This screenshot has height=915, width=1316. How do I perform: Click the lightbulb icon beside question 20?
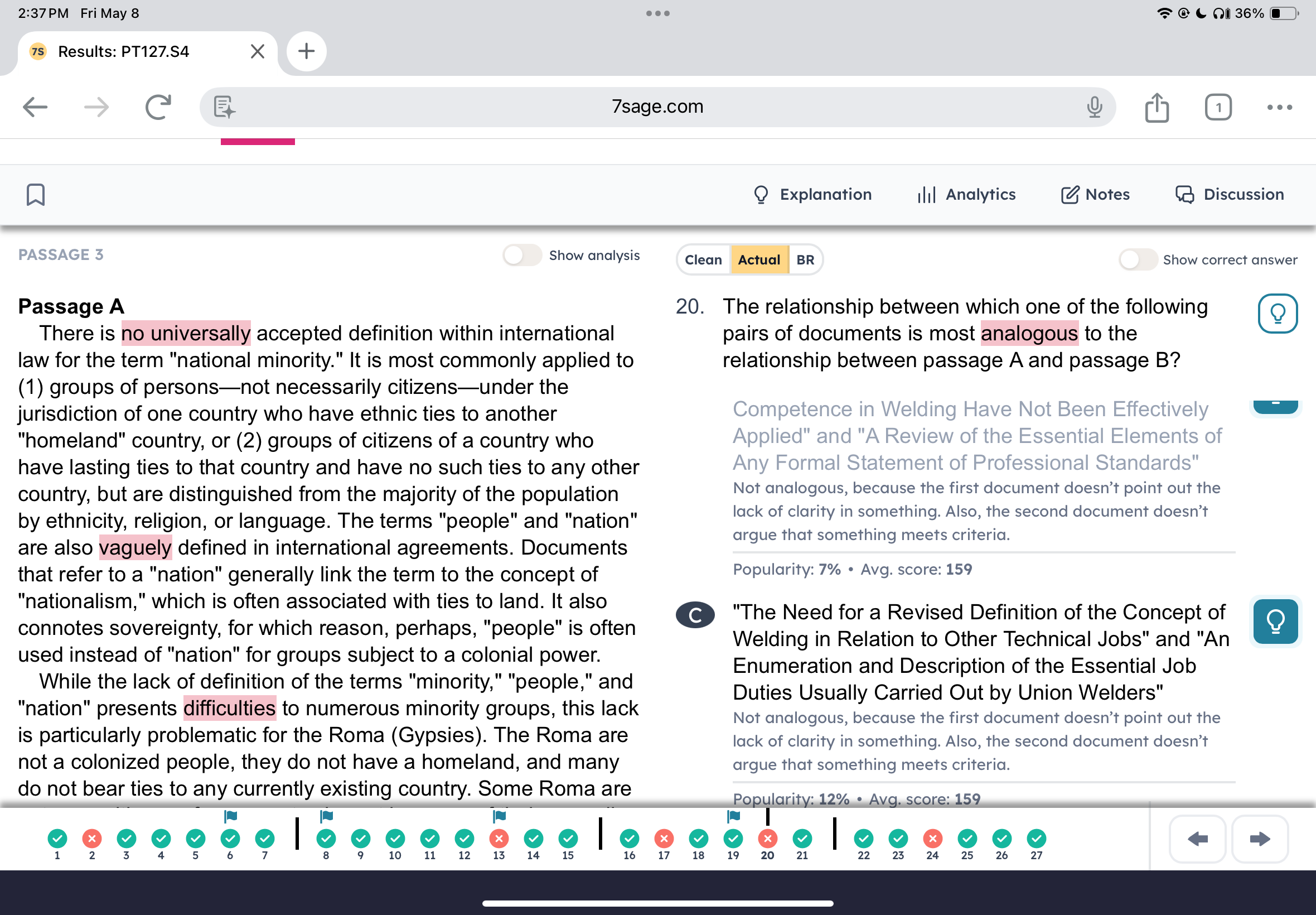pyautogui.click(x=1278, y=314)
